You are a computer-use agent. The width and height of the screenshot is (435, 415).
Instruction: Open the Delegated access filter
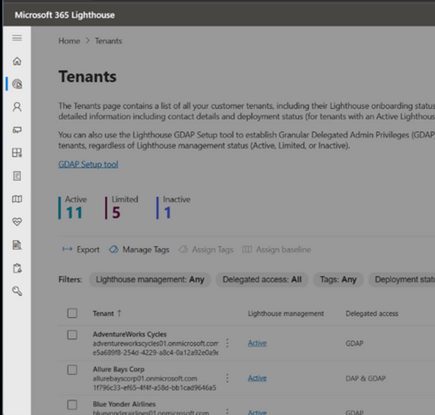(262, 279)
